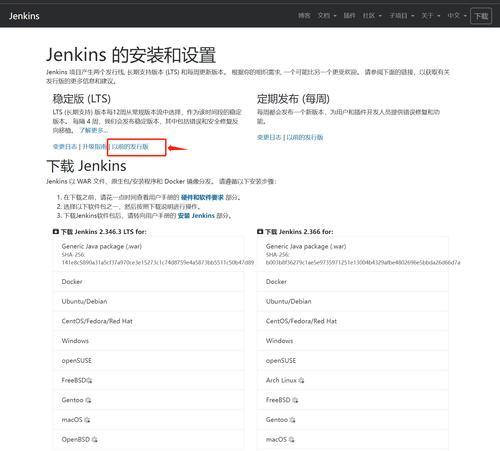Image resolution: width=500 pixels, height=451 pixels.
Task: Click third-party icon next to FreeBSD in LTS list
Action: coord(89,380)
